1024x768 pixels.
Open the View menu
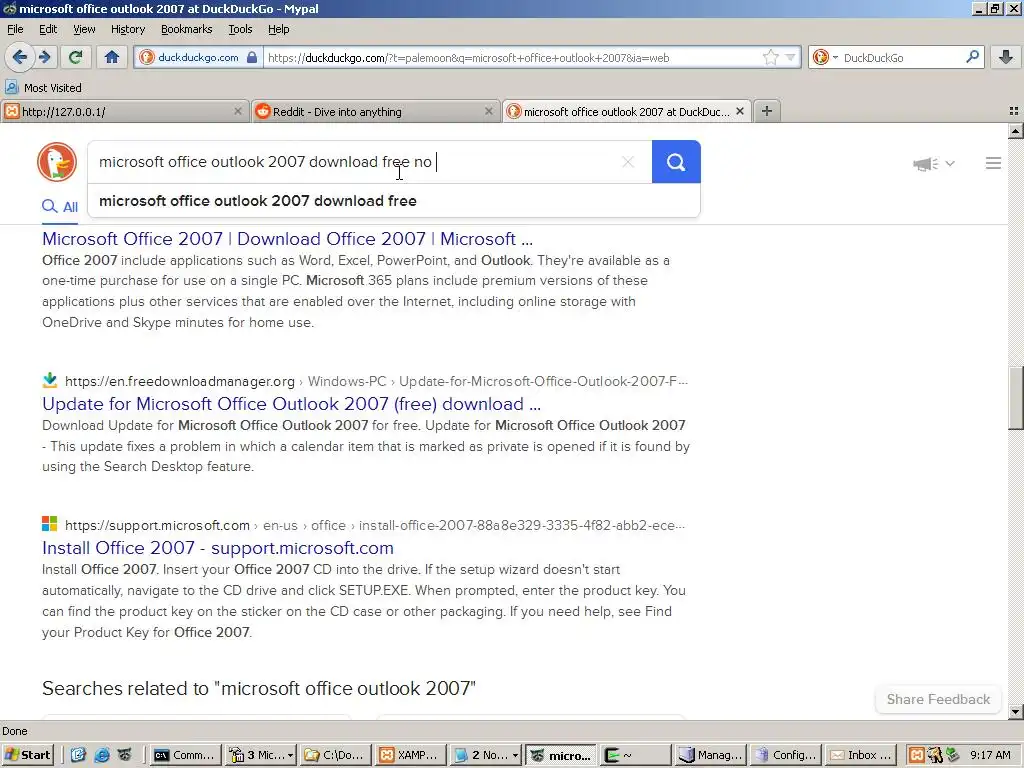(x=84, y=29)
